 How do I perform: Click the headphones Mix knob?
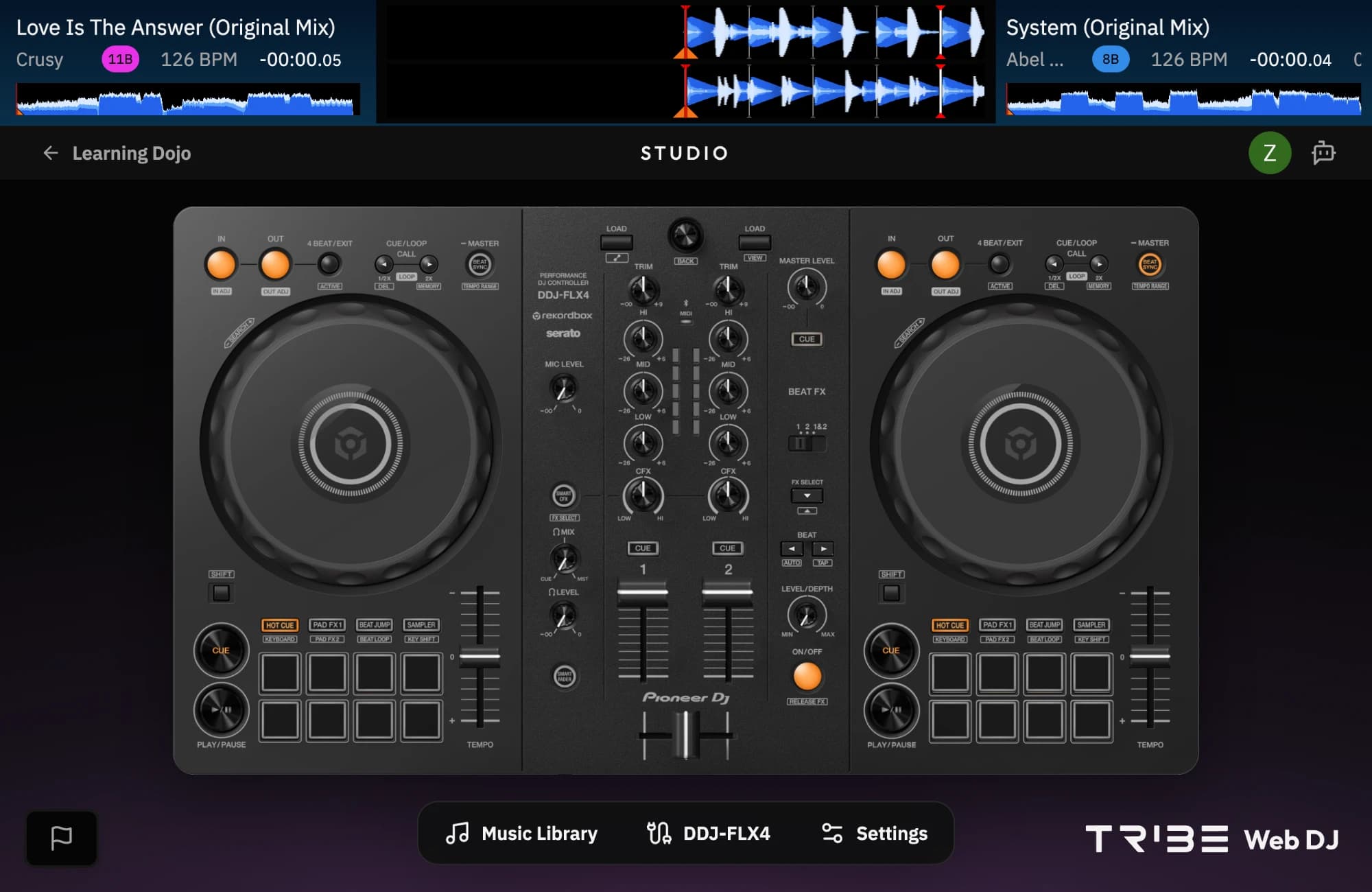pos(564,559)
